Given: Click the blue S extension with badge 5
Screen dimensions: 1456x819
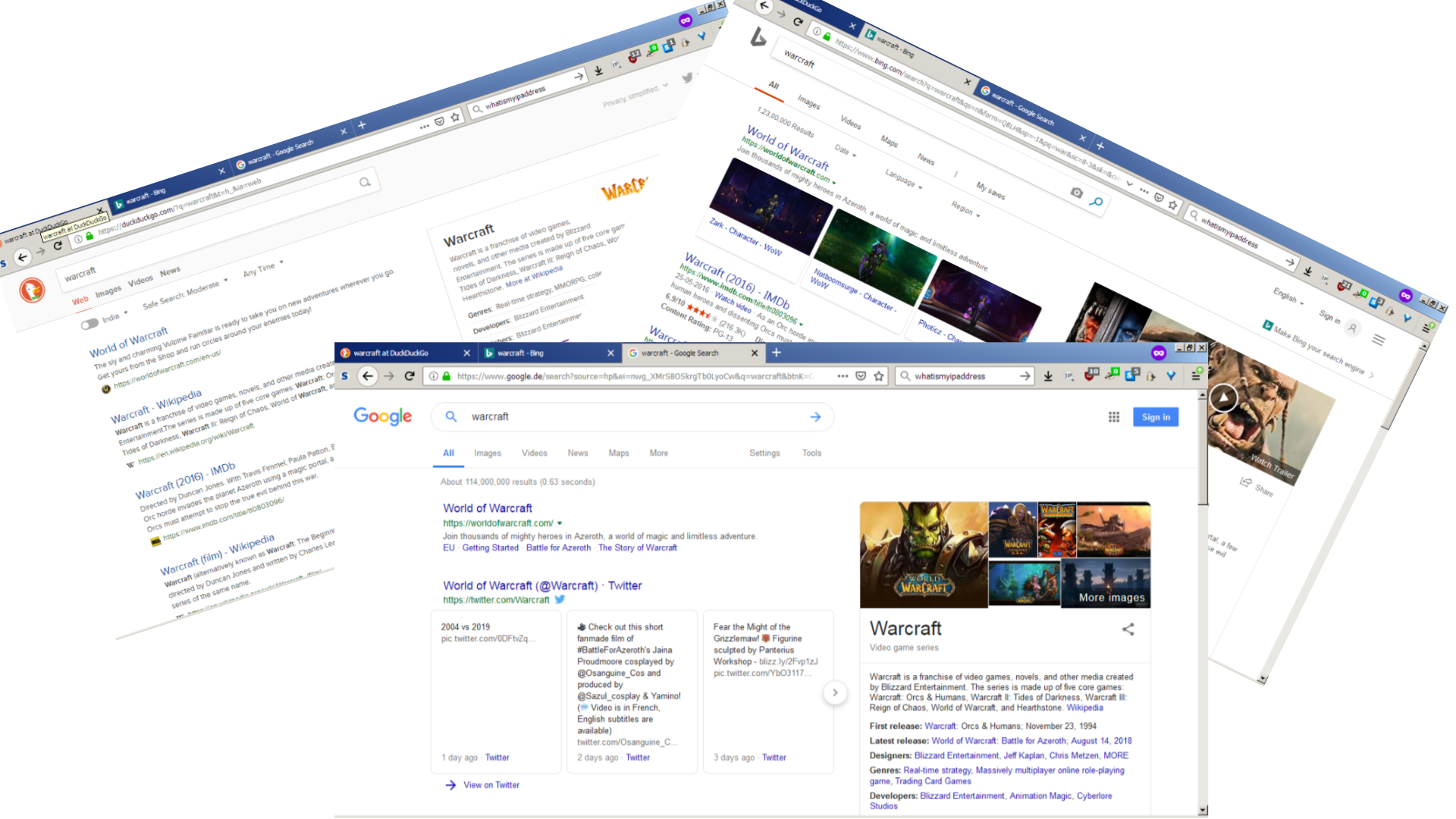Looking at the screenshot, I should (x=1131, y=375).
